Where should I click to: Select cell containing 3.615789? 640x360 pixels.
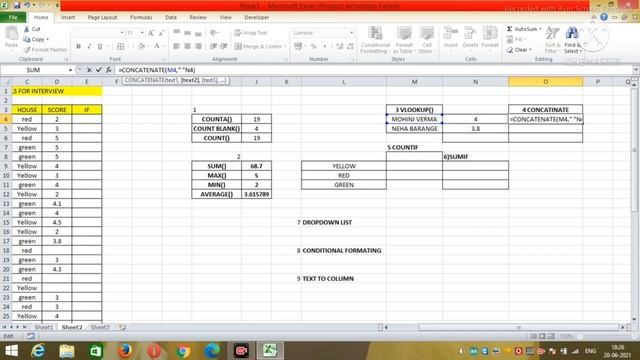click(x=256, y=194)
